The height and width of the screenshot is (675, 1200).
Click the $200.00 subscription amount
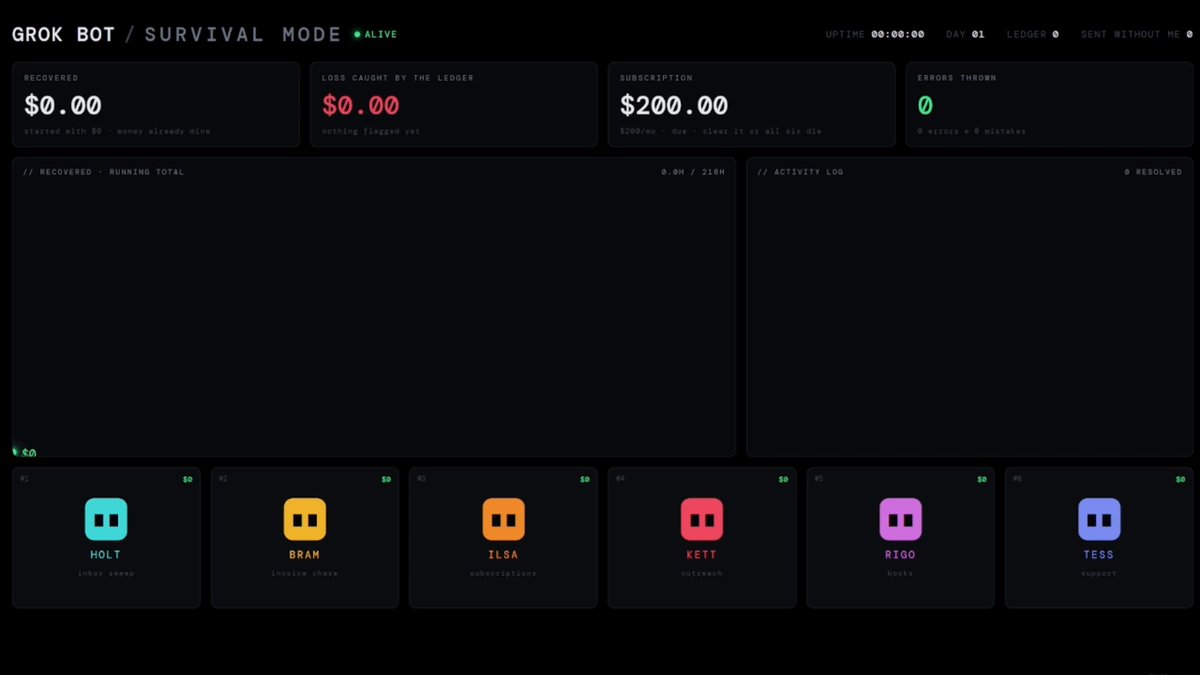(674, 105)
